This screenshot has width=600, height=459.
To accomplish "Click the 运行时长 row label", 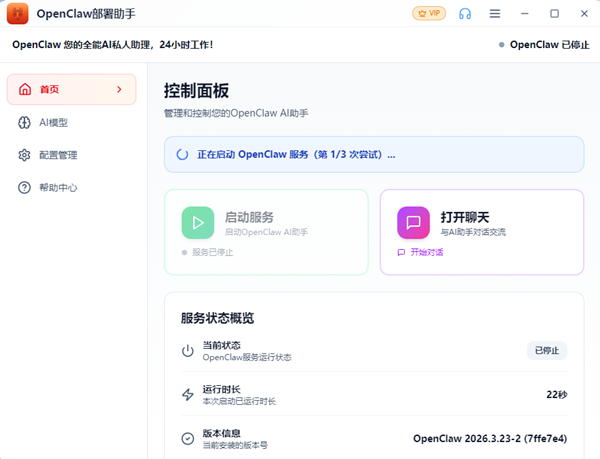I will pyautogui.click(x=222, y=389).
